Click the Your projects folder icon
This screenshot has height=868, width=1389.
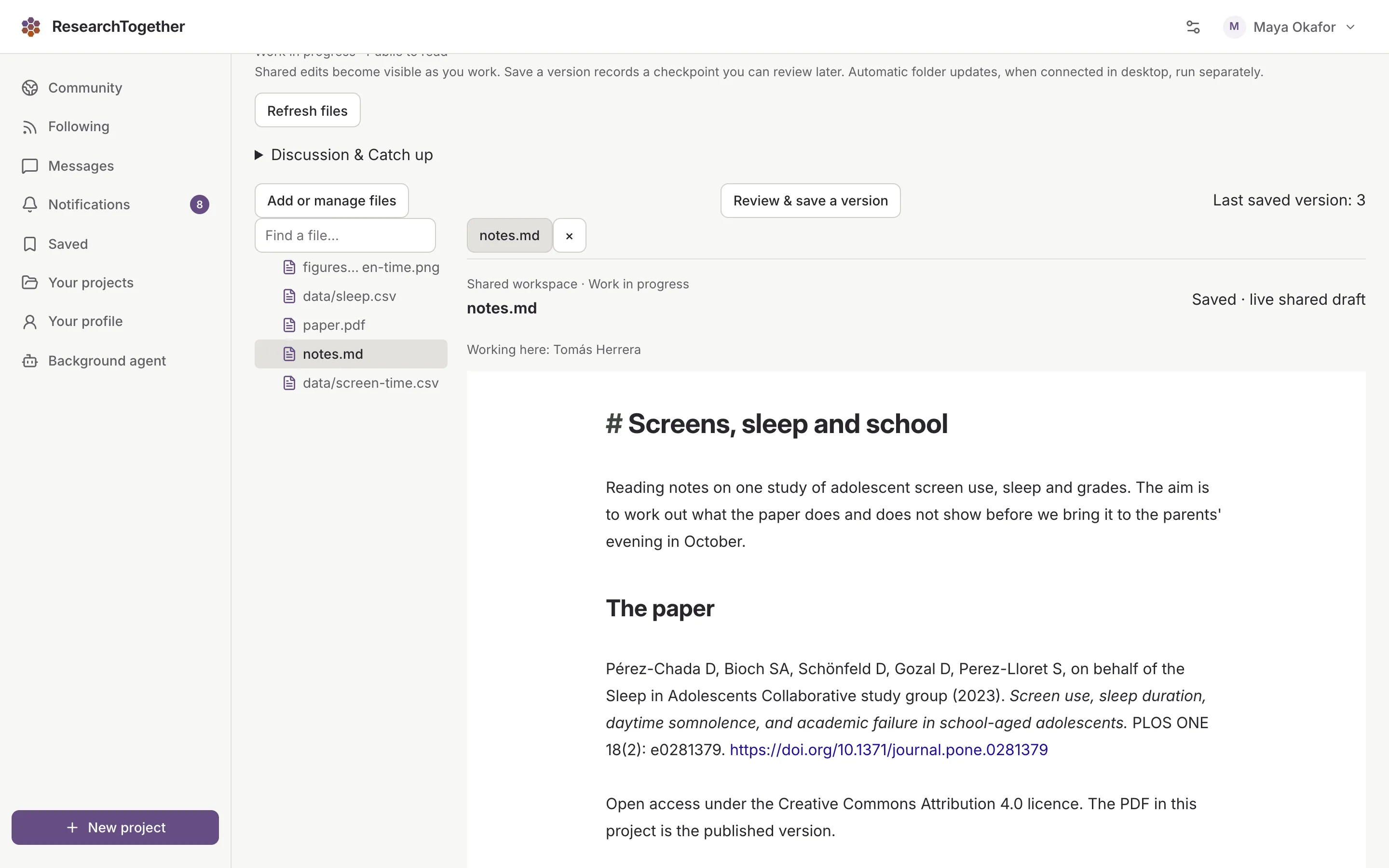(x=30, y=283)
